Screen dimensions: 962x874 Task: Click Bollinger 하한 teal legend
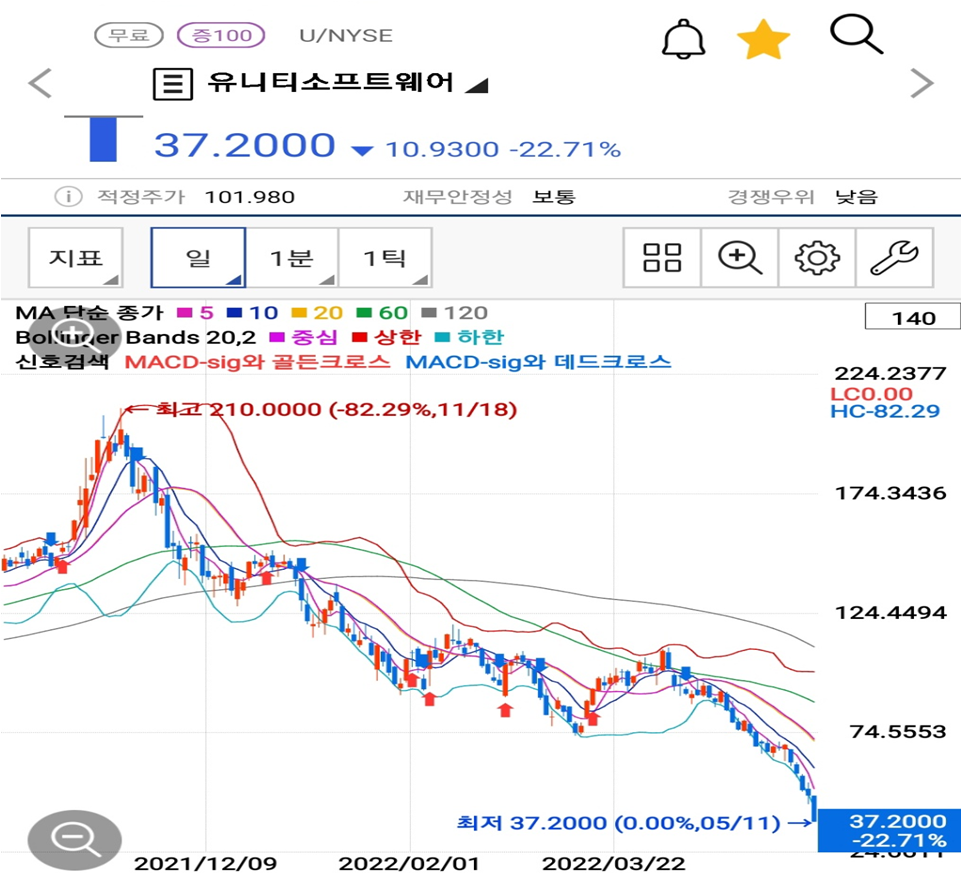[469, 337]
